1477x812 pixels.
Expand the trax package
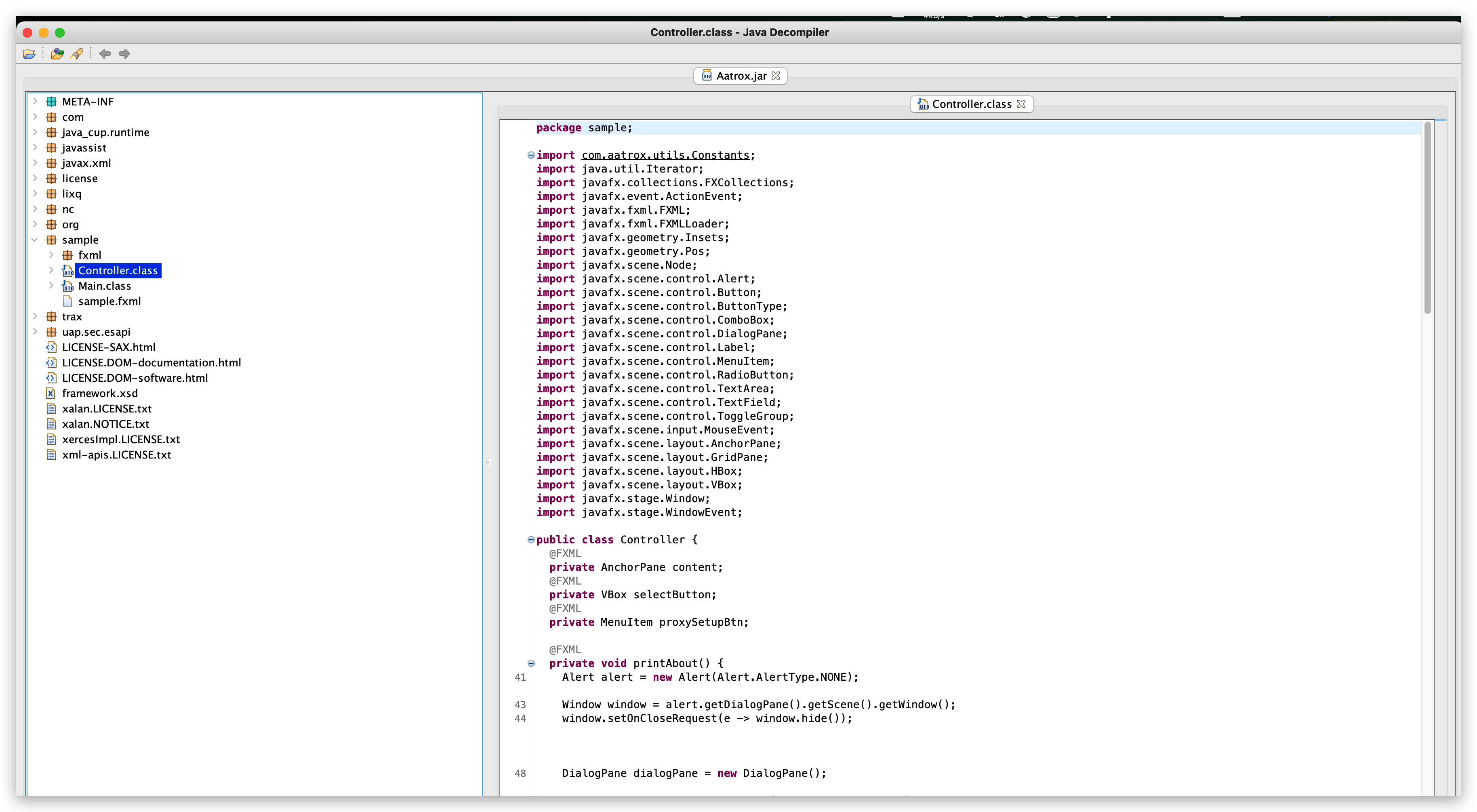pos(35,317)
